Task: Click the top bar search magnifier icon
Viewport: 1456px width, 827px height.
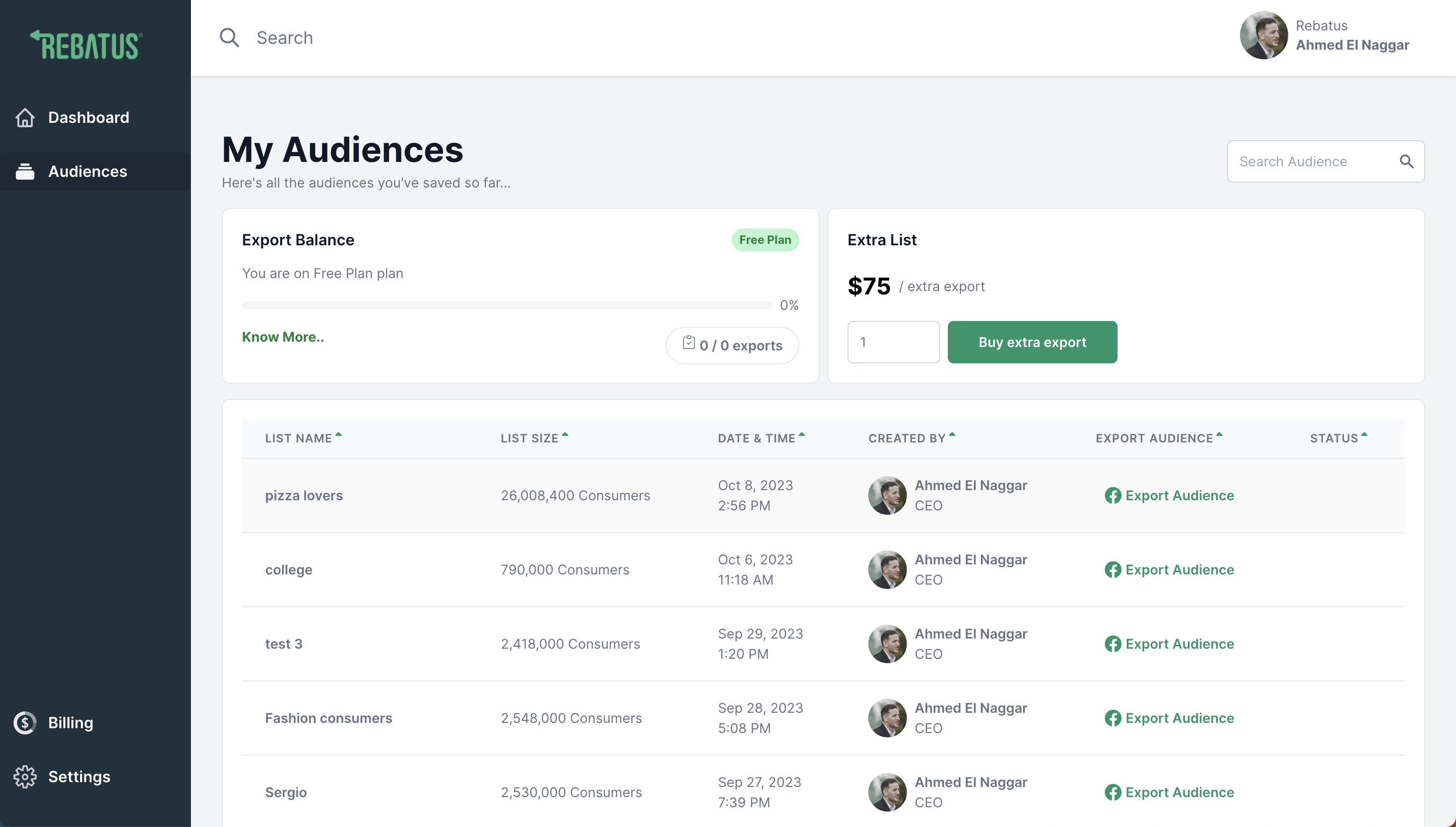Action: (x=229, y=38)
